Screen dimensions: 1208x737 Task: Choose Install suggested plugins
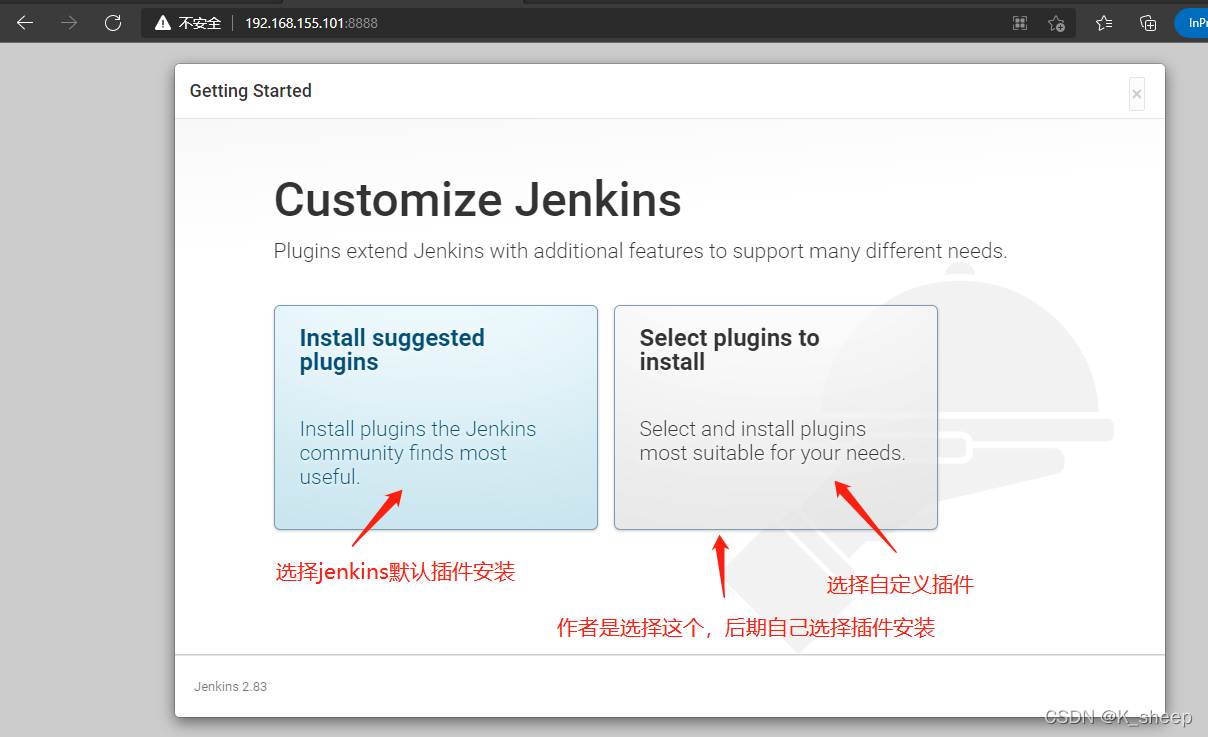(436, 417)
